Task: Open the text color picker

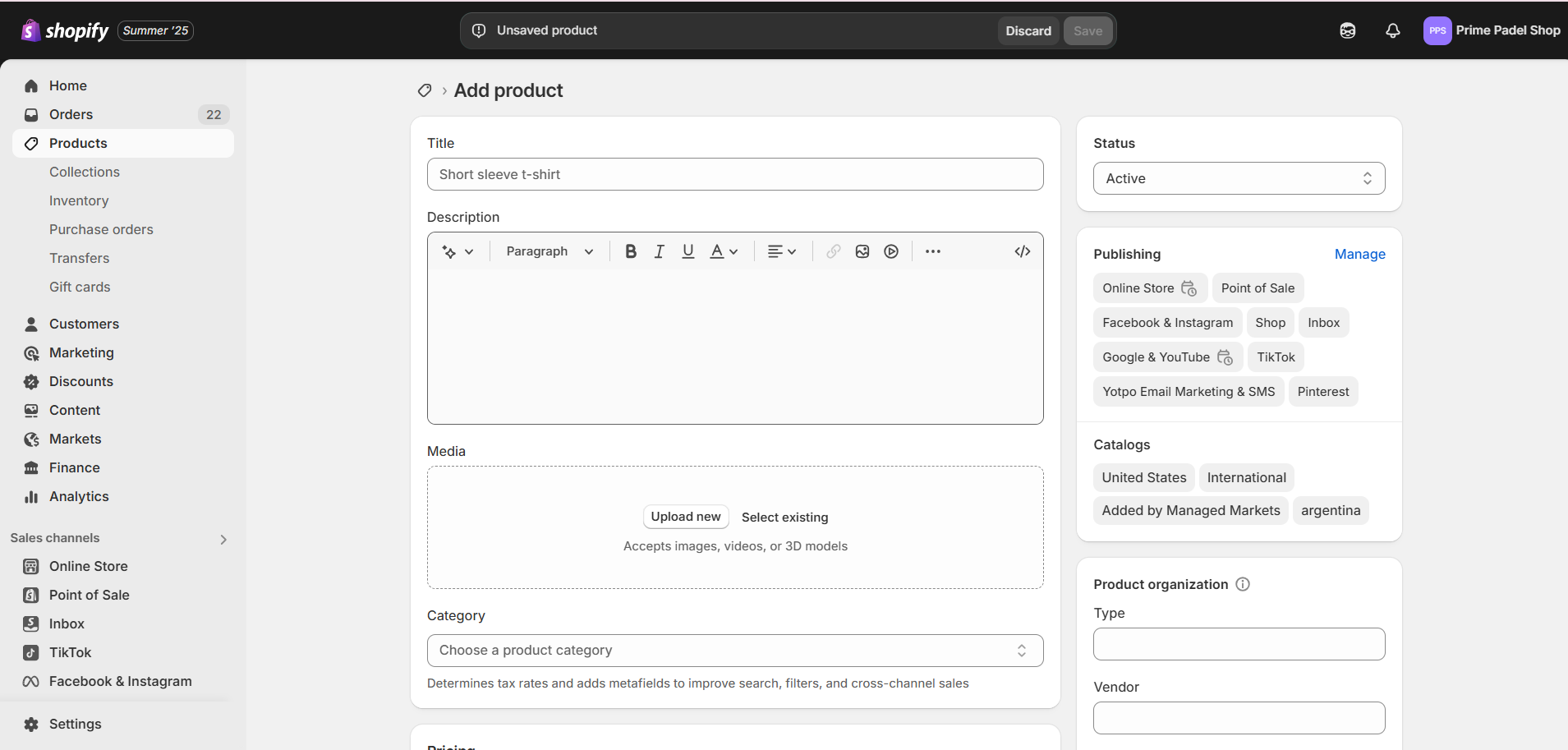Action: pos(724,251)
